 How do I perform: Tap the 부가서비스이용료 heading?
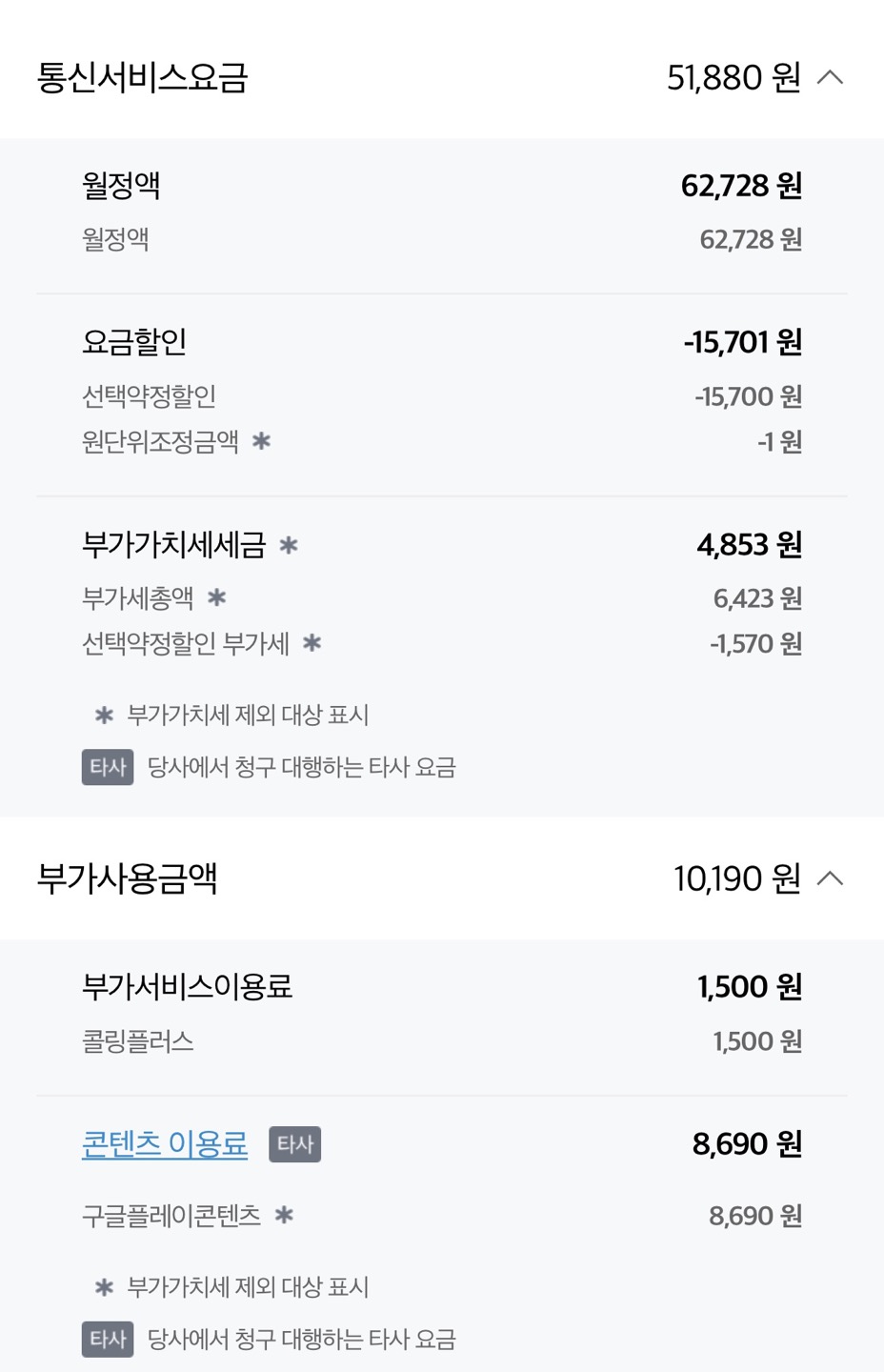188,986
